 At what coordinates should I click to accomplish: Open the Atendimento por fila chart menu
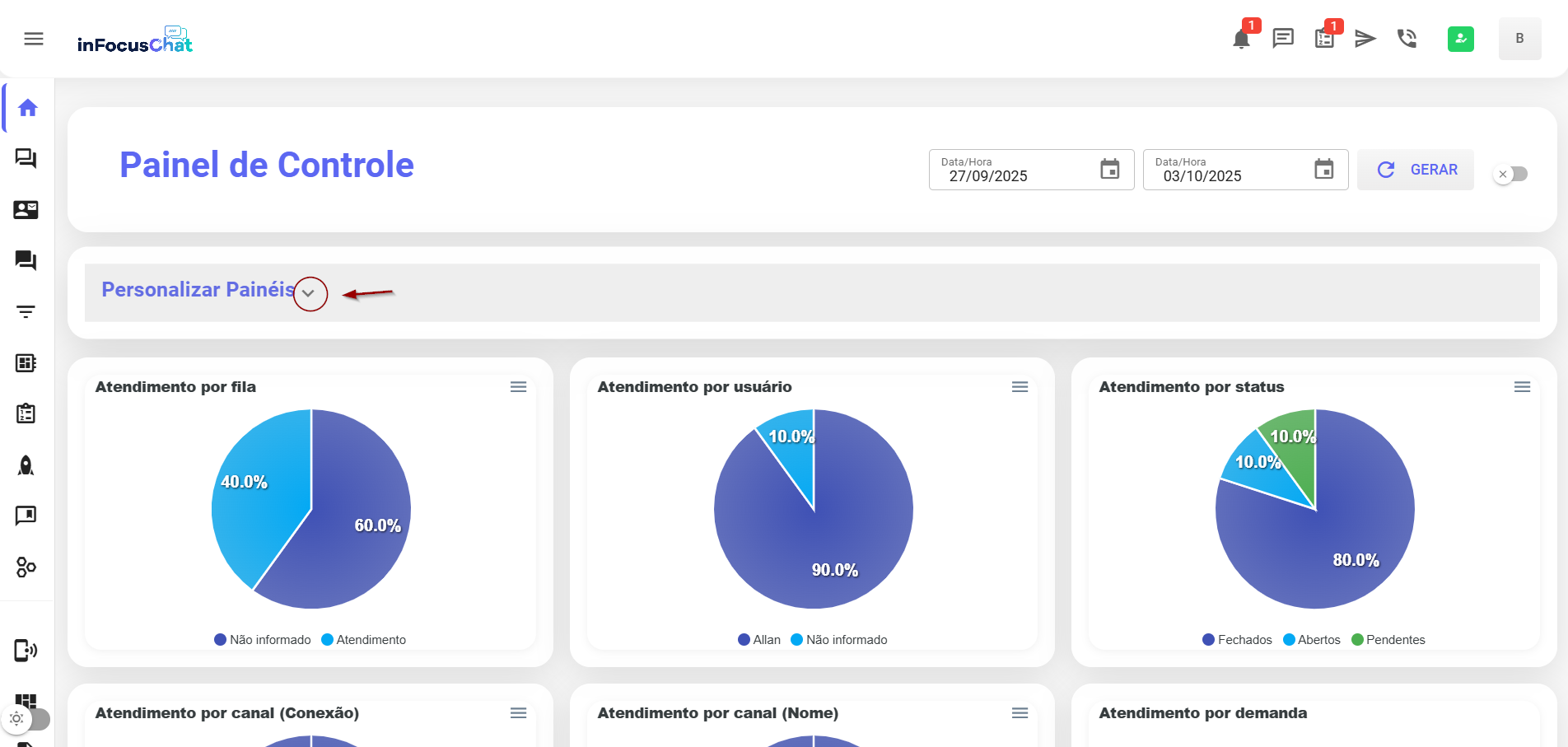[x=518, y=387]
